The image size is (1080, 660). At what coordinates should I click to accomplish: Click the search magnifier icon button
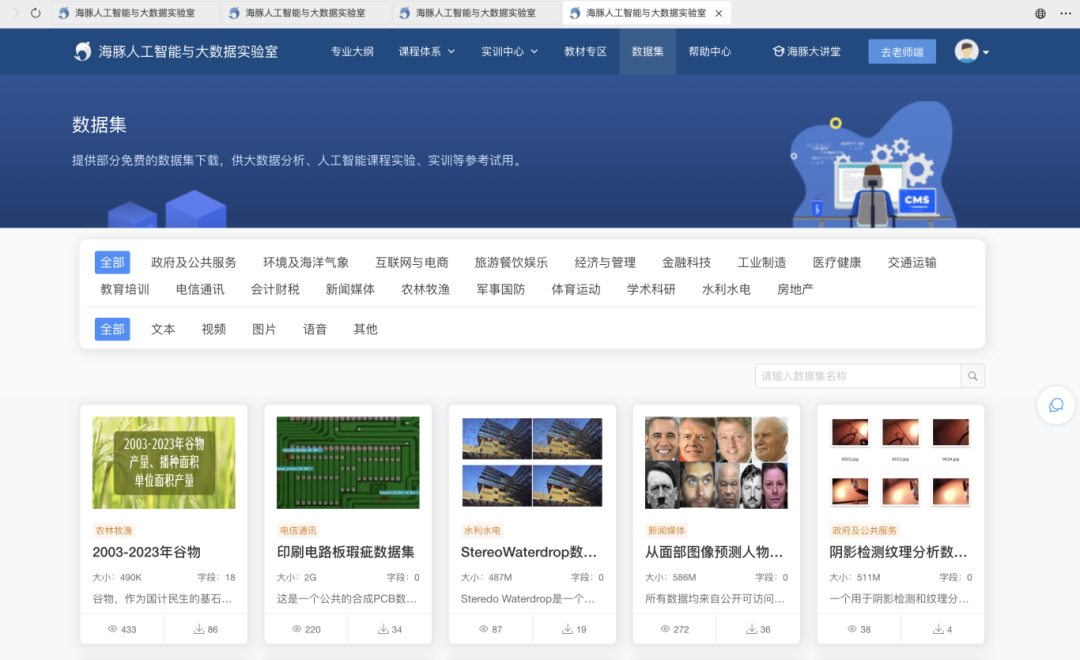pyautogui.click(x=972, y=376)
